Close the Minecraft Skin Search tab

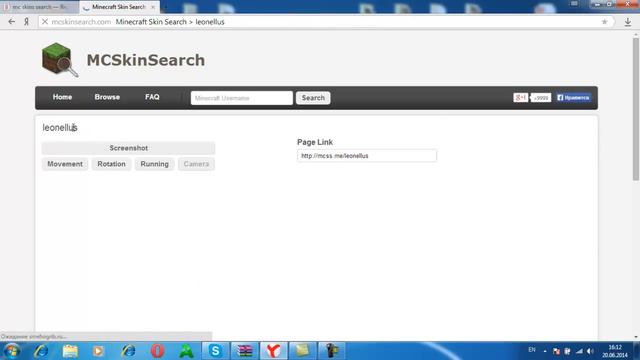(x=153, y=7)
